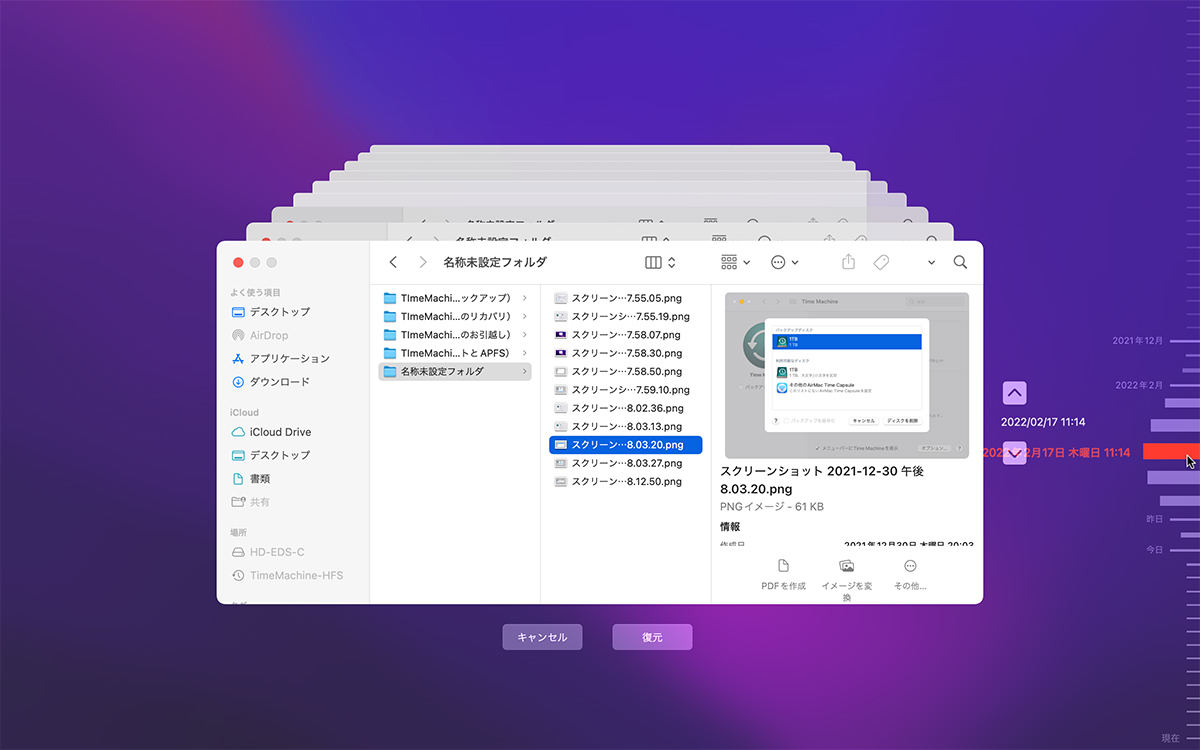Viewport: 1200px width, 750px height.
Task: Click イメージを変換 quick action
Action: click(x=847, y=579)
